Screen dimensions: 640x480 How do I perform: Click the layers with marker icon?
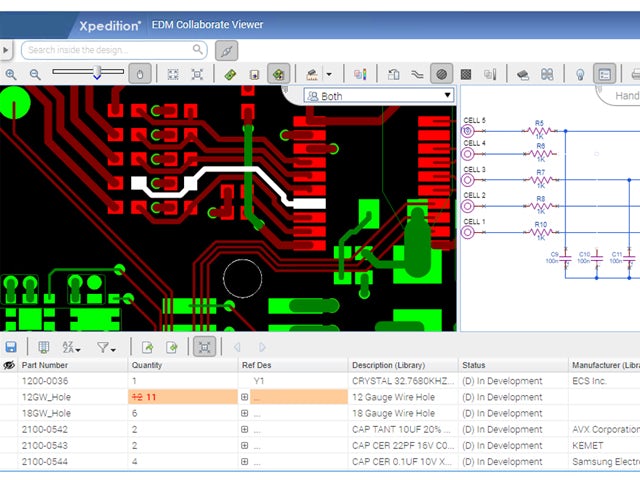click(x=490, y=74)
